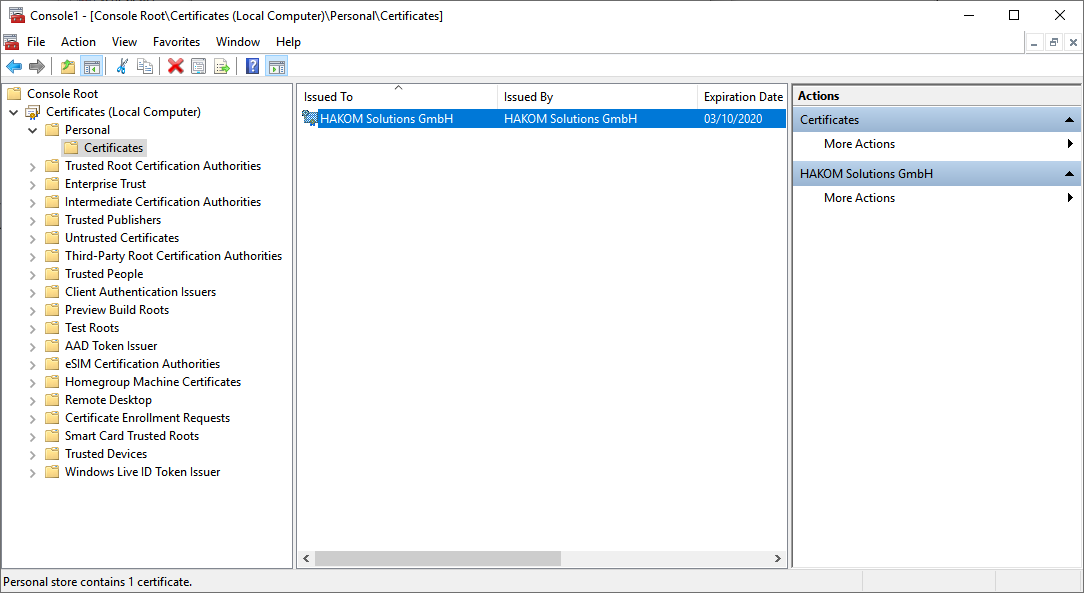Delete certificate with red X icon
Screen dimensions: 1084x593
pos(176,67)
